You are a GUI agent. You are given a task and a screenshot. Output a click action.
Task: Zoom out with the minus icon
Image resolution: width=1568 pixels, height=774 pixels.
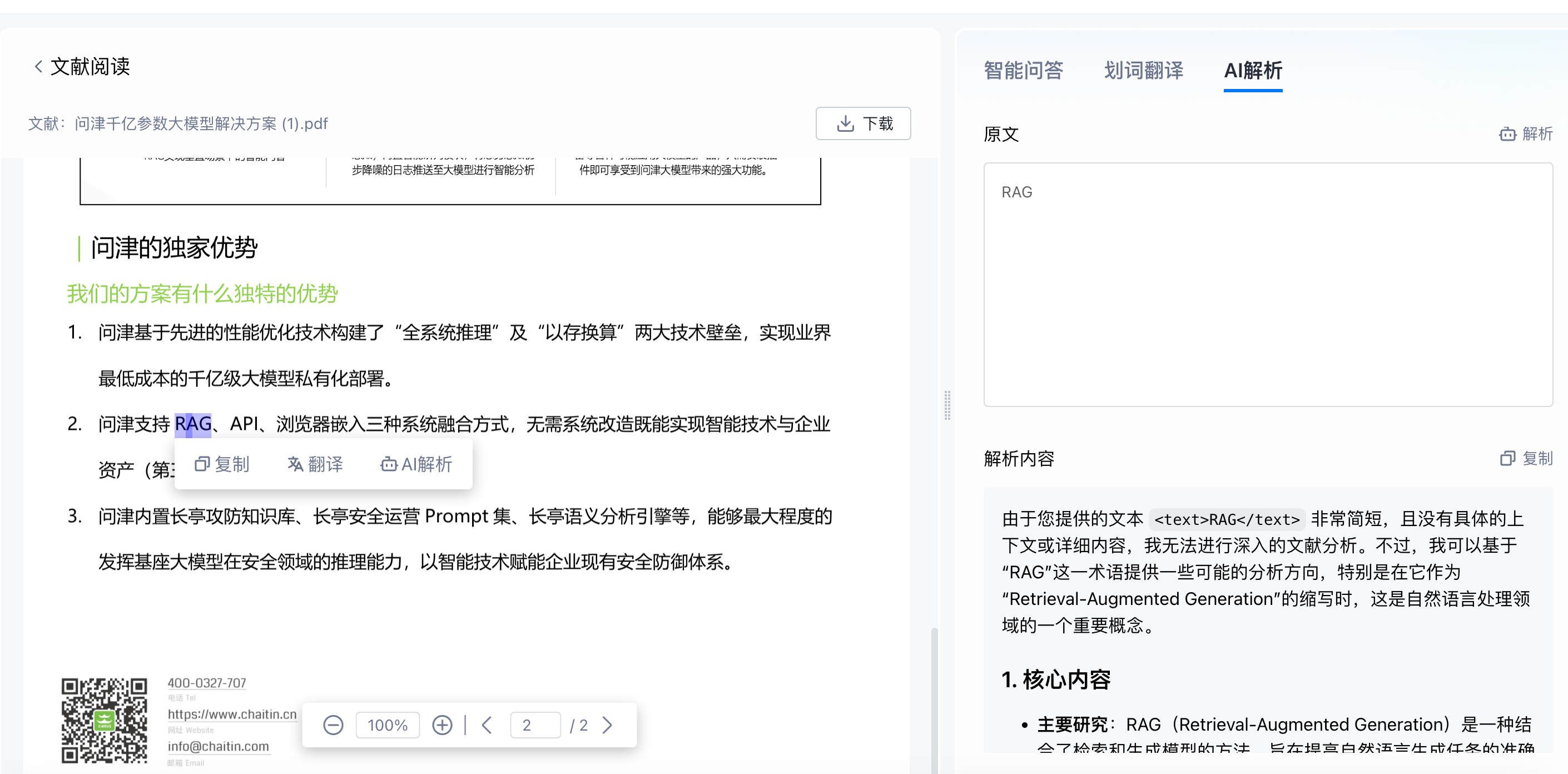click(x=333, y=725)
